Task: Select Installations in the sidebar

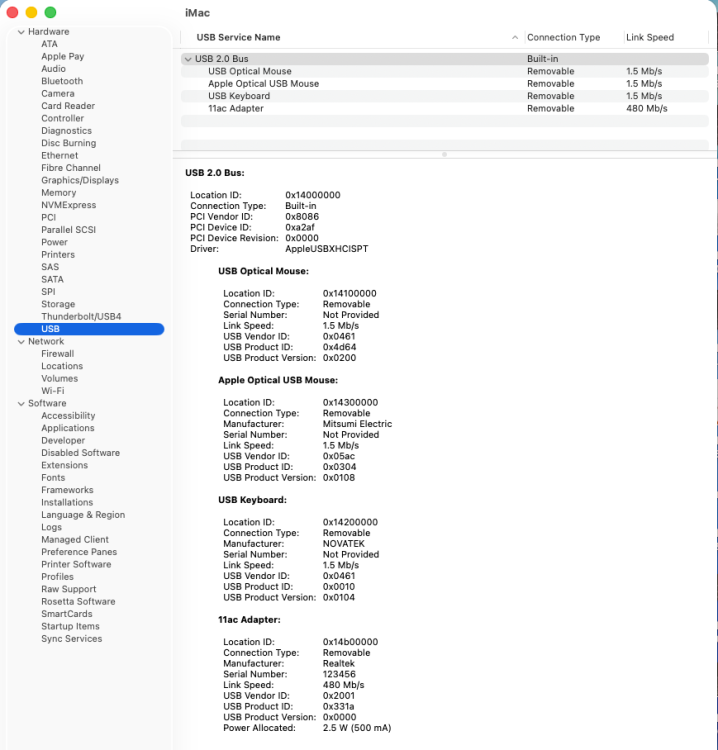Action: pos(67,504)
